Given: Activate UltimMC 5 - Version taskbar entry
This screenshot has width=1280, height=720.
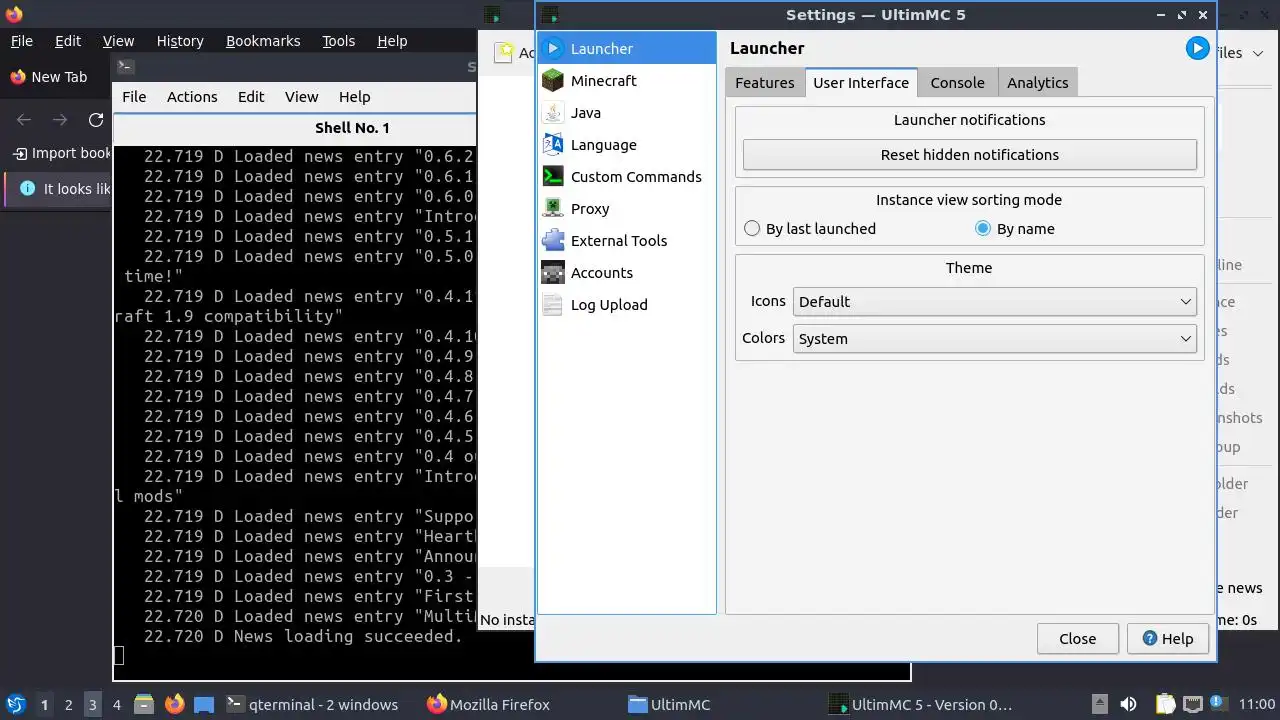Looking at the screenshot, I should point(921,704).
